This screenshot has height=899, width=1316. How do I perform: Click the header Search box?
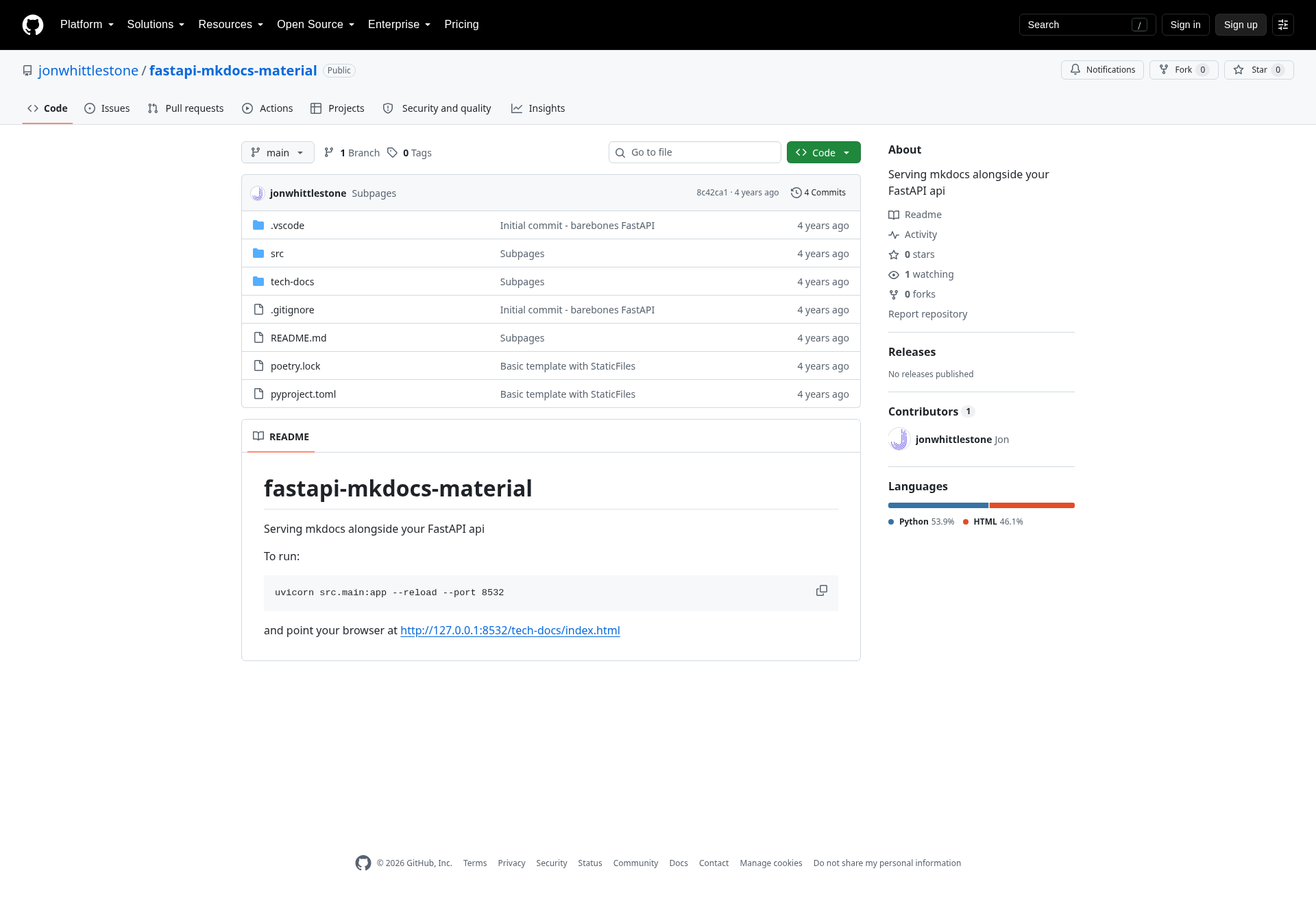[x=1087, y=25]
